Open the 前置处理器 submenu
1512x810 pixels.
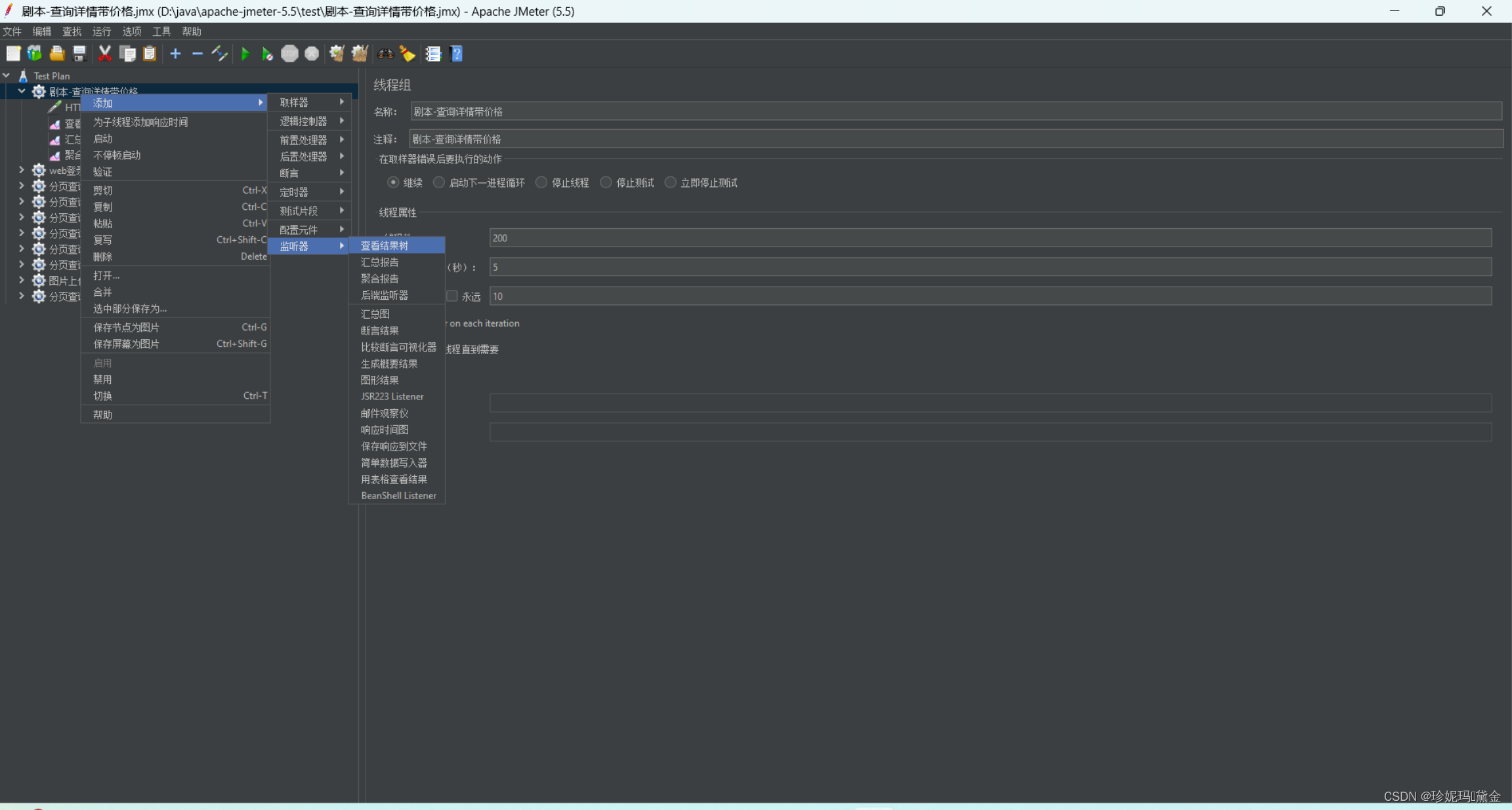309,140
